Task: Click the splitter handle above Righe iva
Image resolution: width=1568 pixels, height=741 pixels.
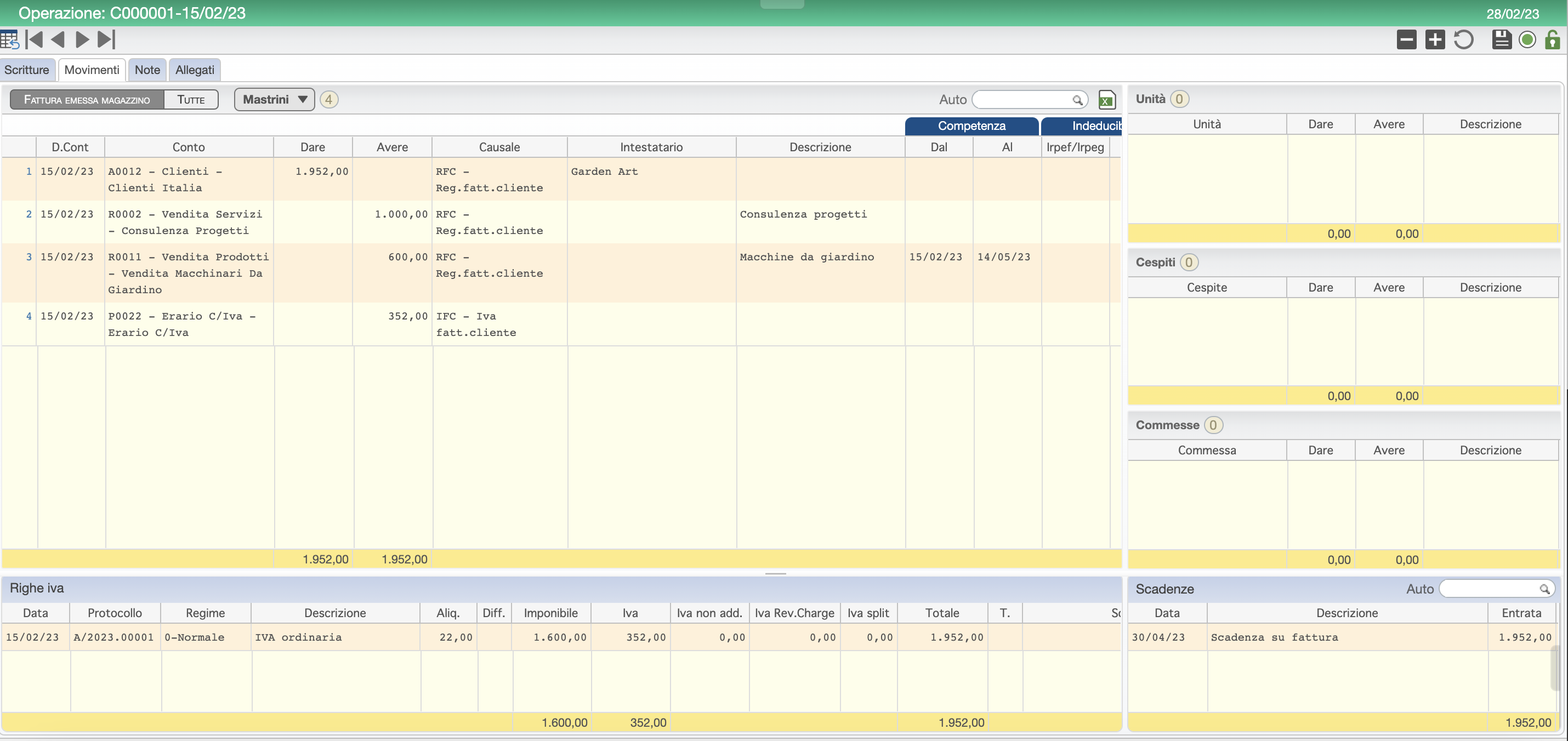Action: click(775, 574)
